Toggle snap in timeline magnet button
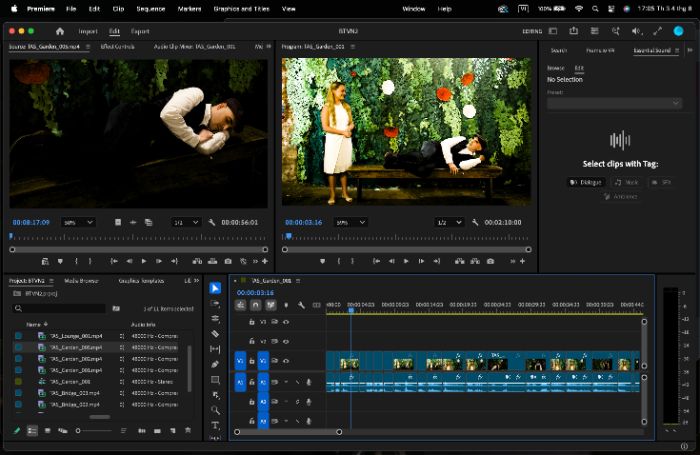The image size is (700, 455). click(x=255, y=305)
